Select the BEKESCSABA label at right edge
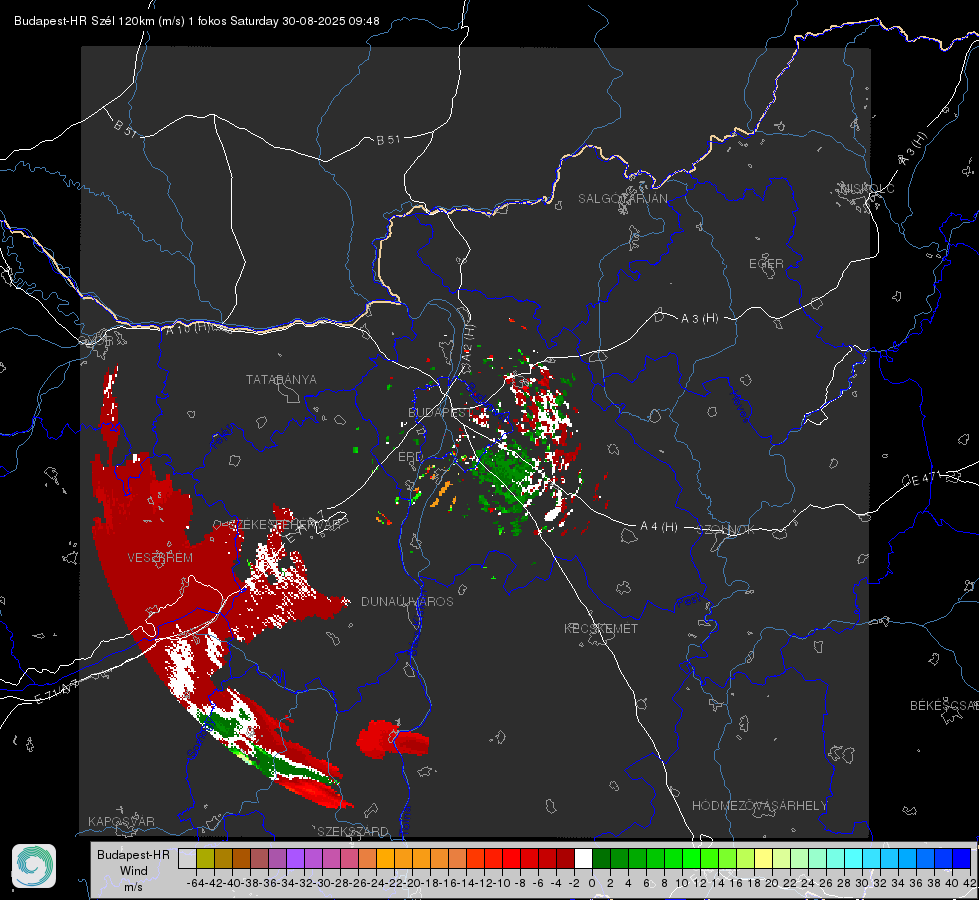The height and width of the screenshot is (900, 979). coord(944,706)
